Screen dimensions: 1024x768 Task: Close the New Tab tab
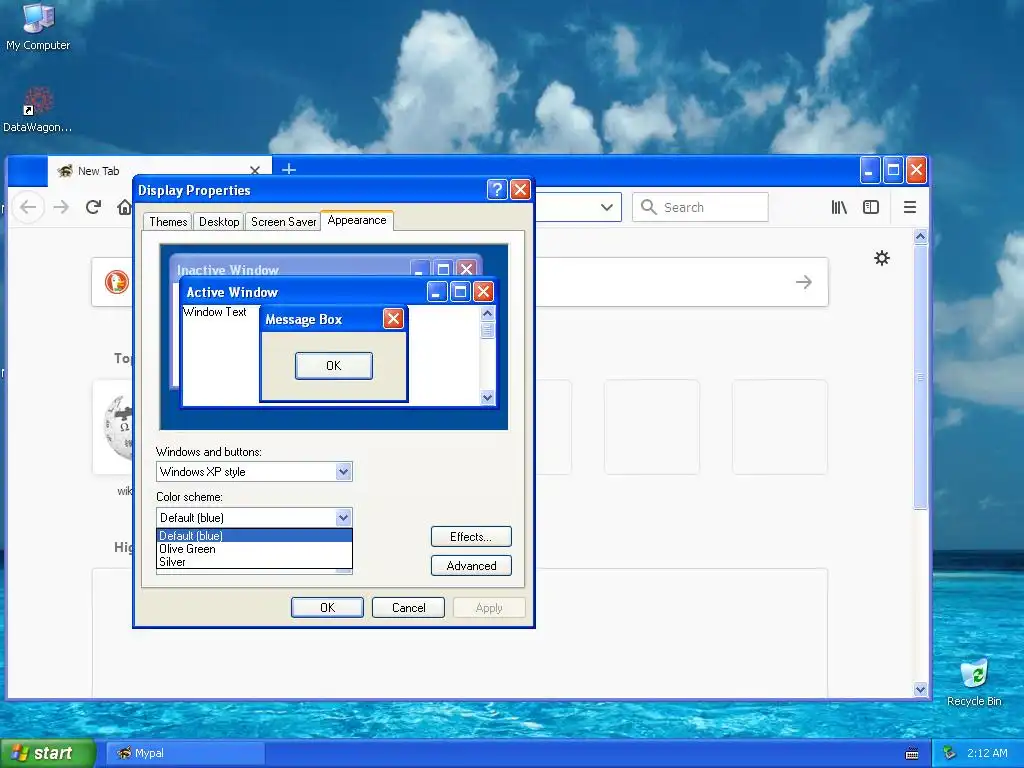(255, 170)
